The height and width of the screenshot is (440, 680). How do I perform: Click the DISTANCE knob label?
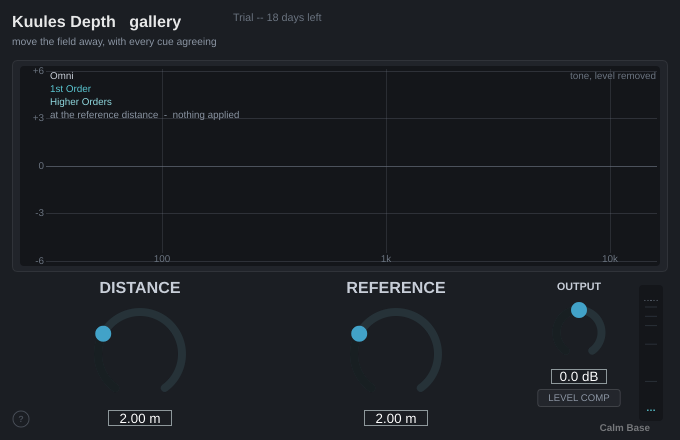click(x=140, y=288)
